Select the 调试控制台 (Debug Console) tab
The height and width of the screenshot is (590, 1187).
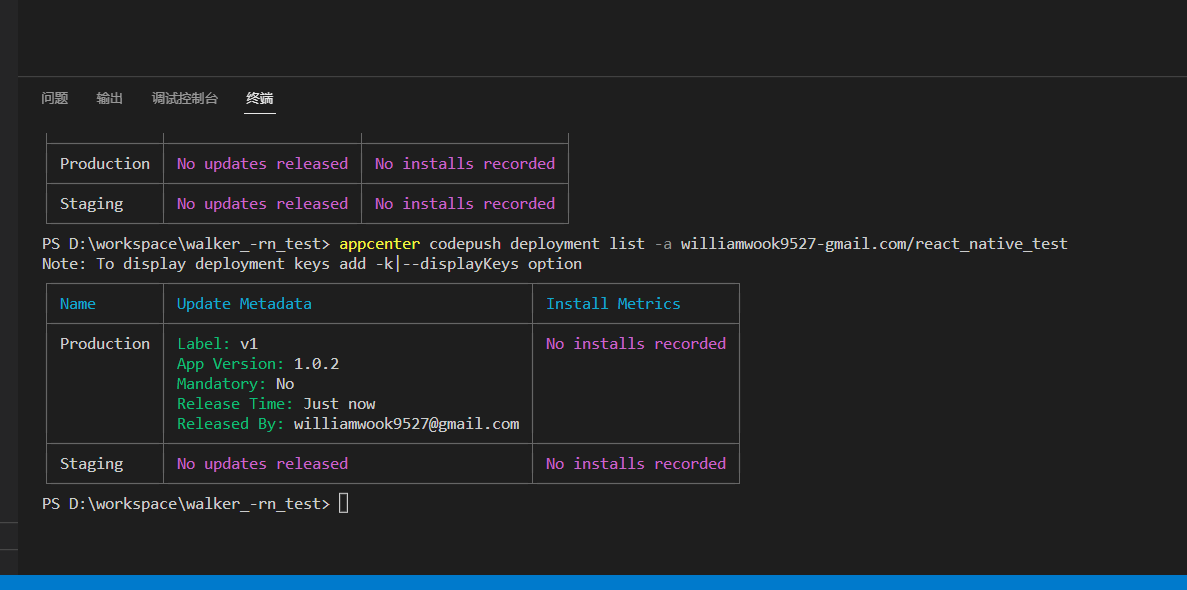pyautogui.click(x=185, y=98)
